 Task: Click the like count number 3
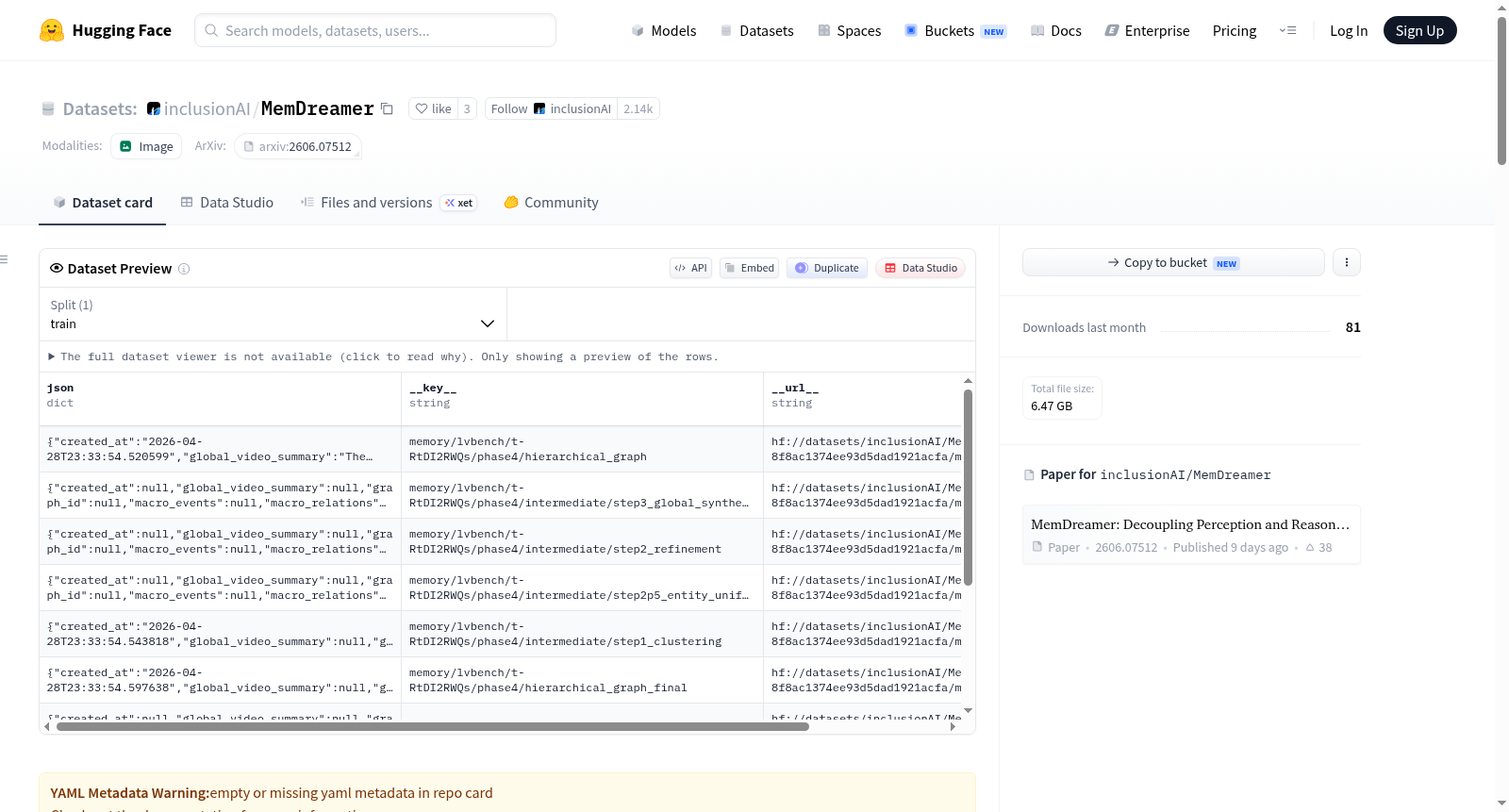point(467,108)
